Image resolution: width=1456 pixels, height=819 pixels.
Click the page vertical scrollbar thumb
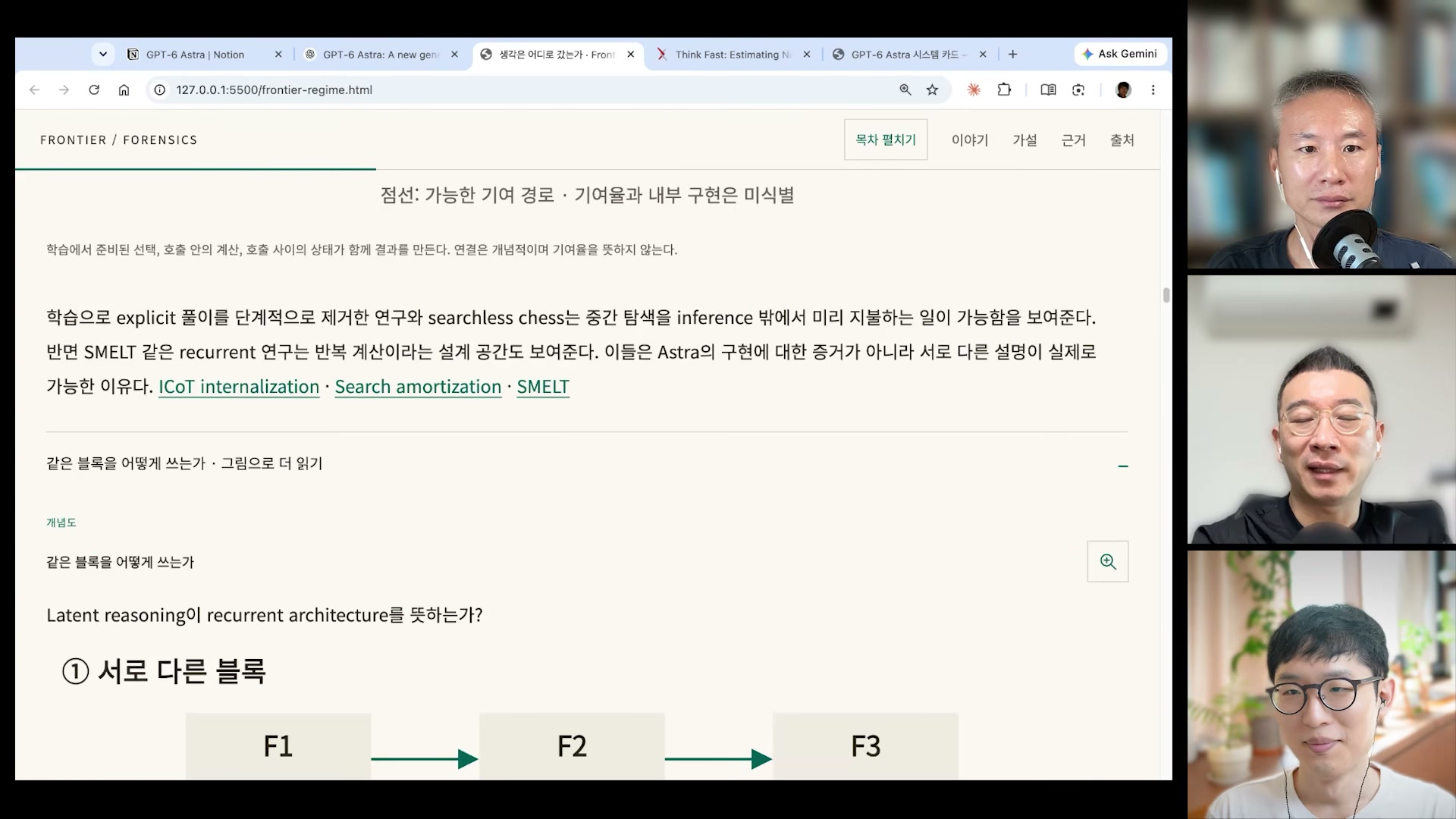(x=1166, y=295)
